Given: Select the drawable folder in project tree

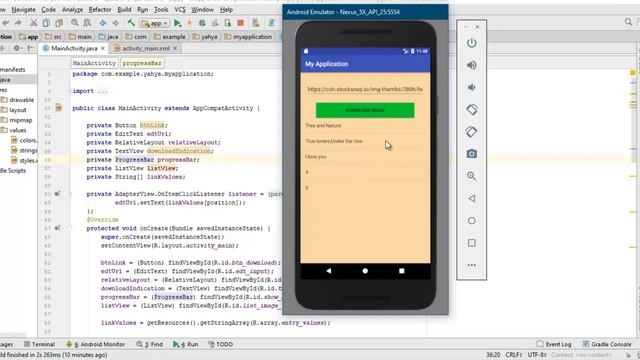Looking at the screenshot, I should [x=18, y=100].
